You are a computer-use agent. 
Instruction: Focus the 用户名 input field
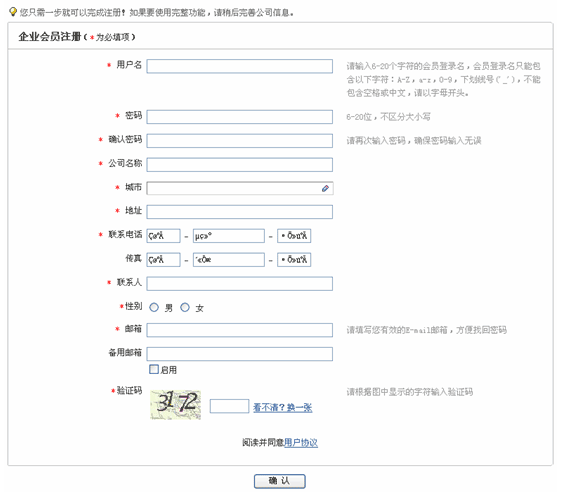[240, 66]
